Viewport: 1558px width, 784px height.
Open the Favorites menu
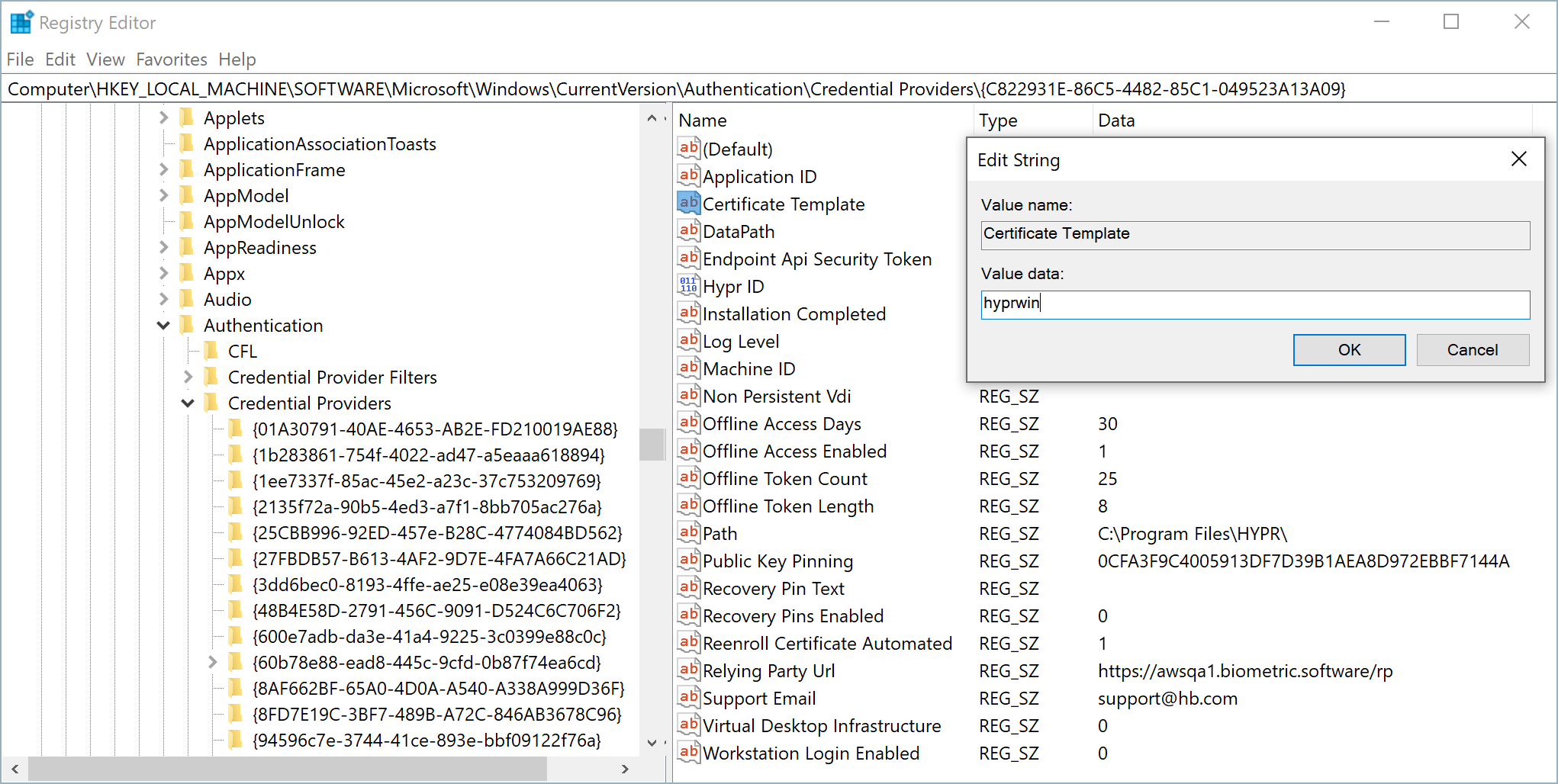click(172, 59)
